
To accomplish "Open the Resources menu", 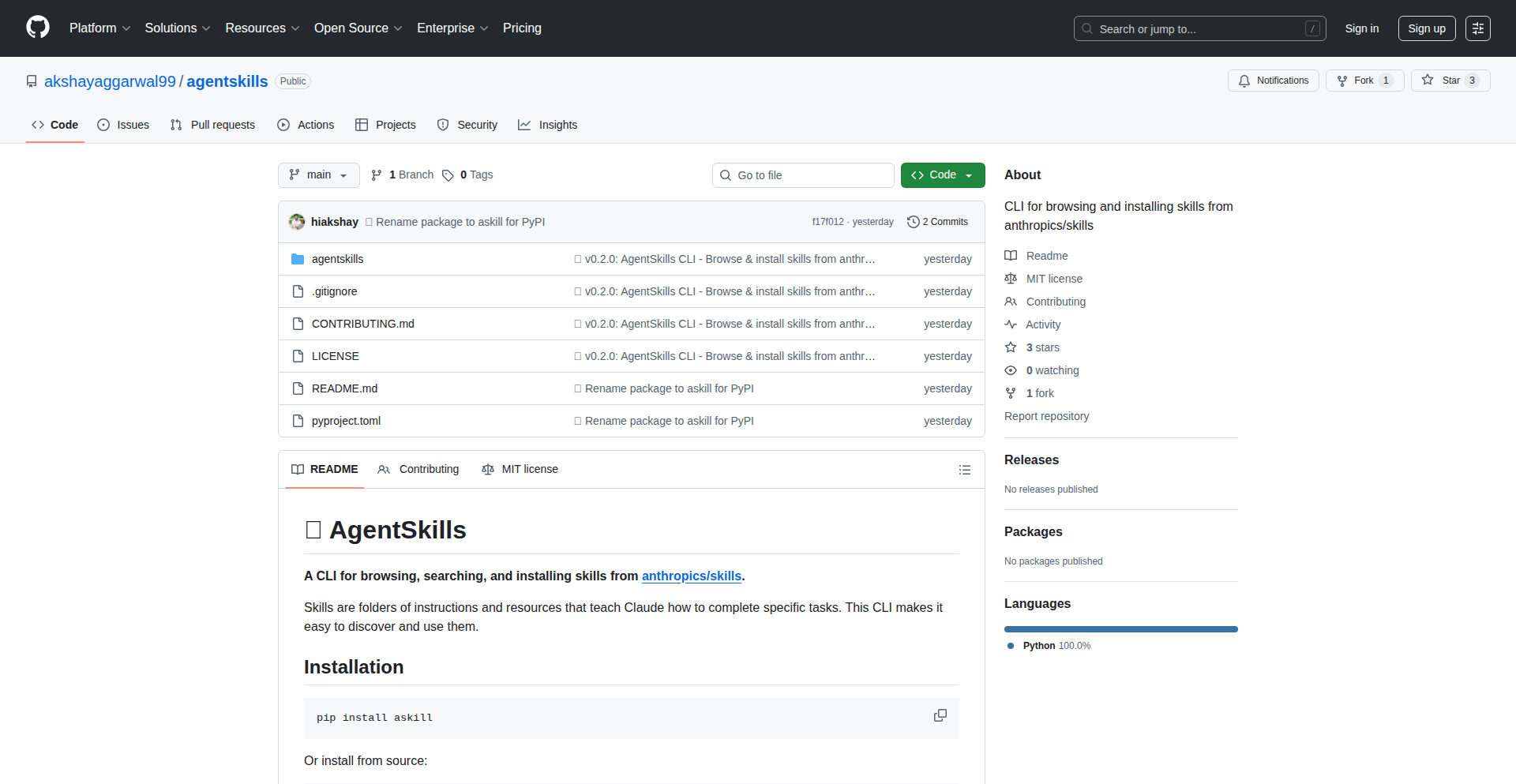I will (x=261, y=28).
